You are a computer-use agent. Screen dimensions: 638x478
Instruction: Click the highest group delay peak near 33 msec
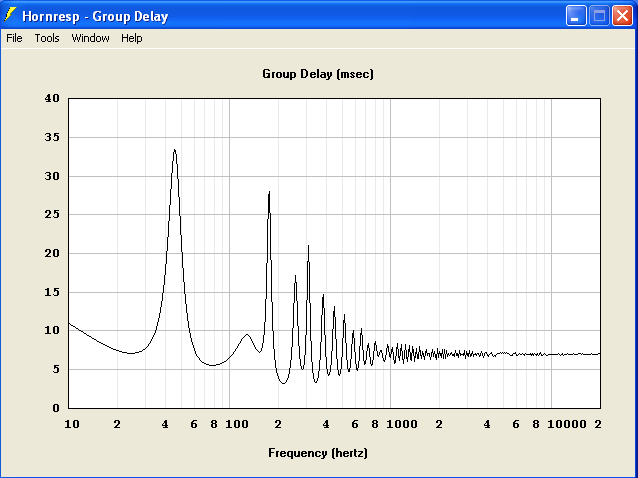click(x=175, y=150)
